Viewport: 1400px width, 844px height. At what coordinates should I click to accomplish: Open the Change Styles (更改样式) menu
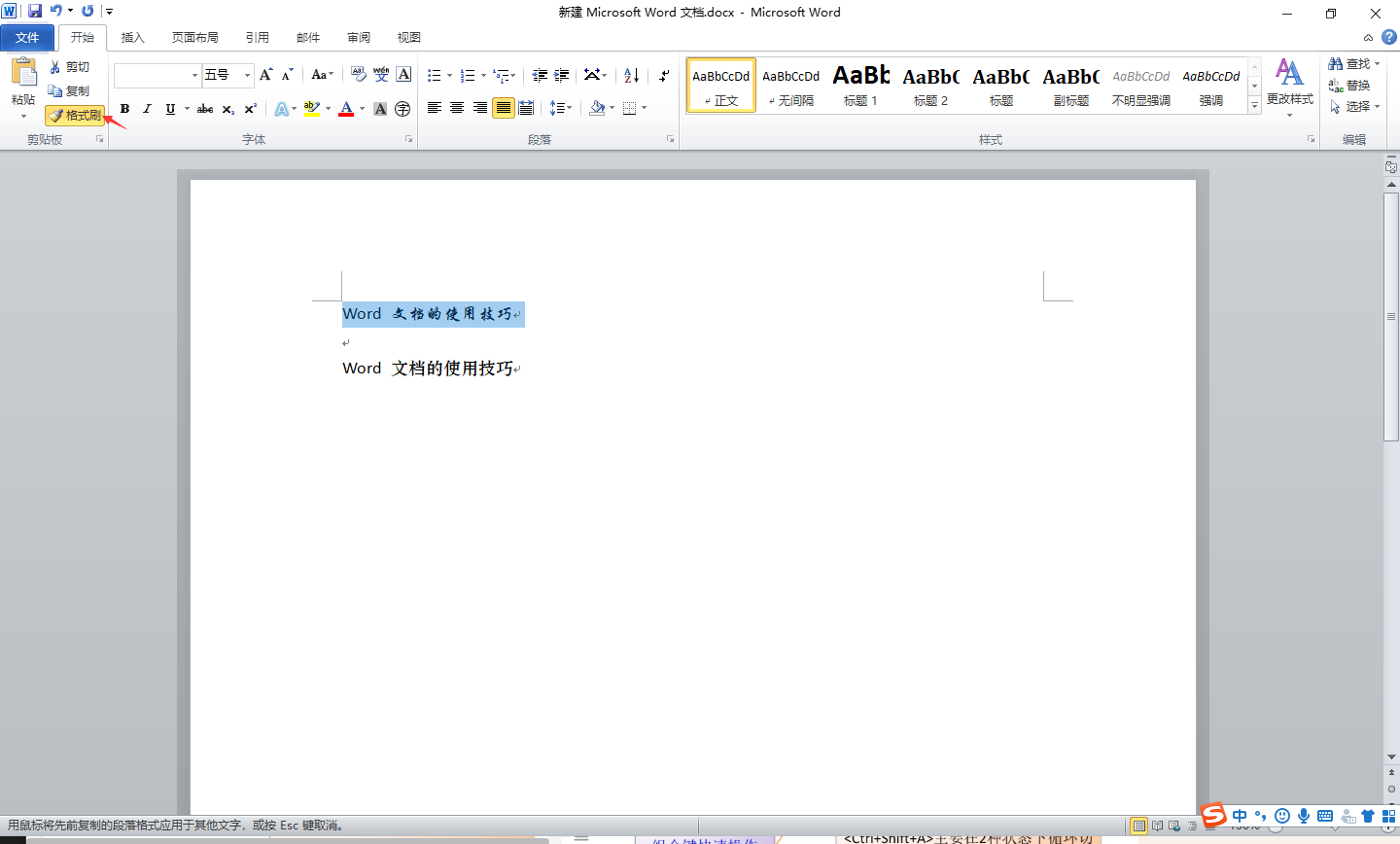tap(1289, 88)
